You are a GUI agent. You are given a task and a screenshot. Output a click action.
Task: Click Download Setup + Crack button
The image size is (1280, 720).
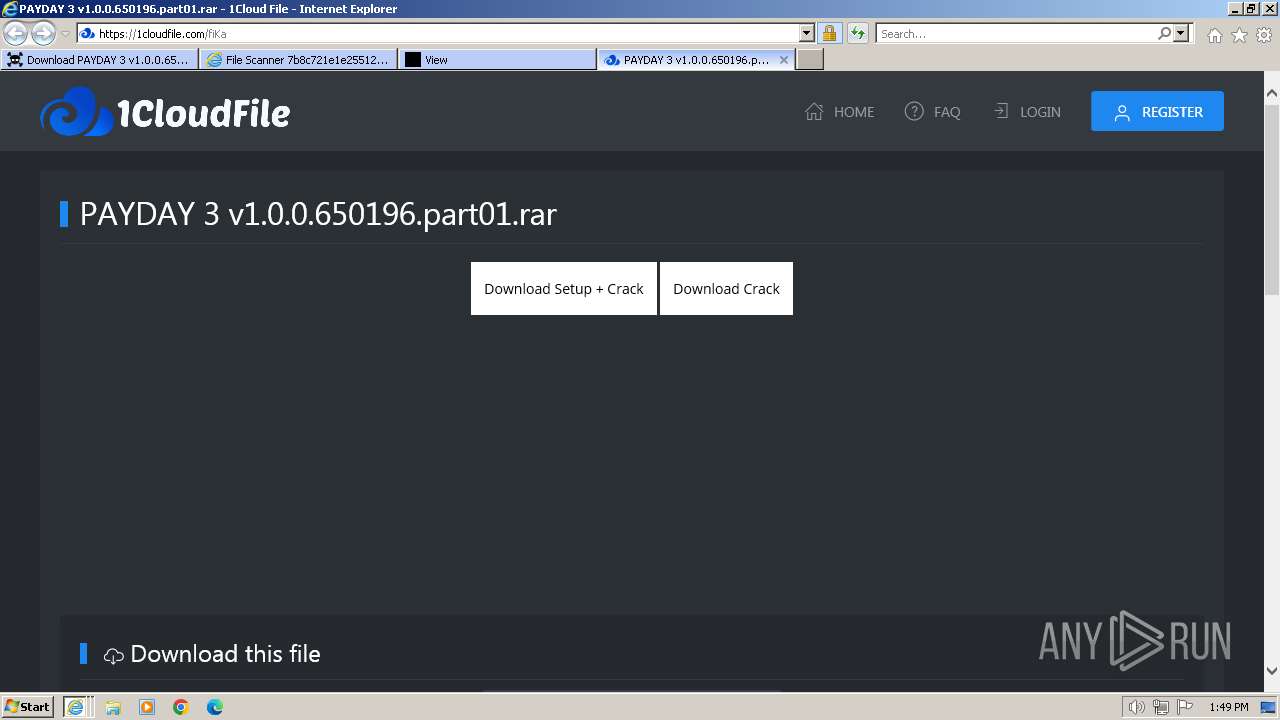[564, 288]
